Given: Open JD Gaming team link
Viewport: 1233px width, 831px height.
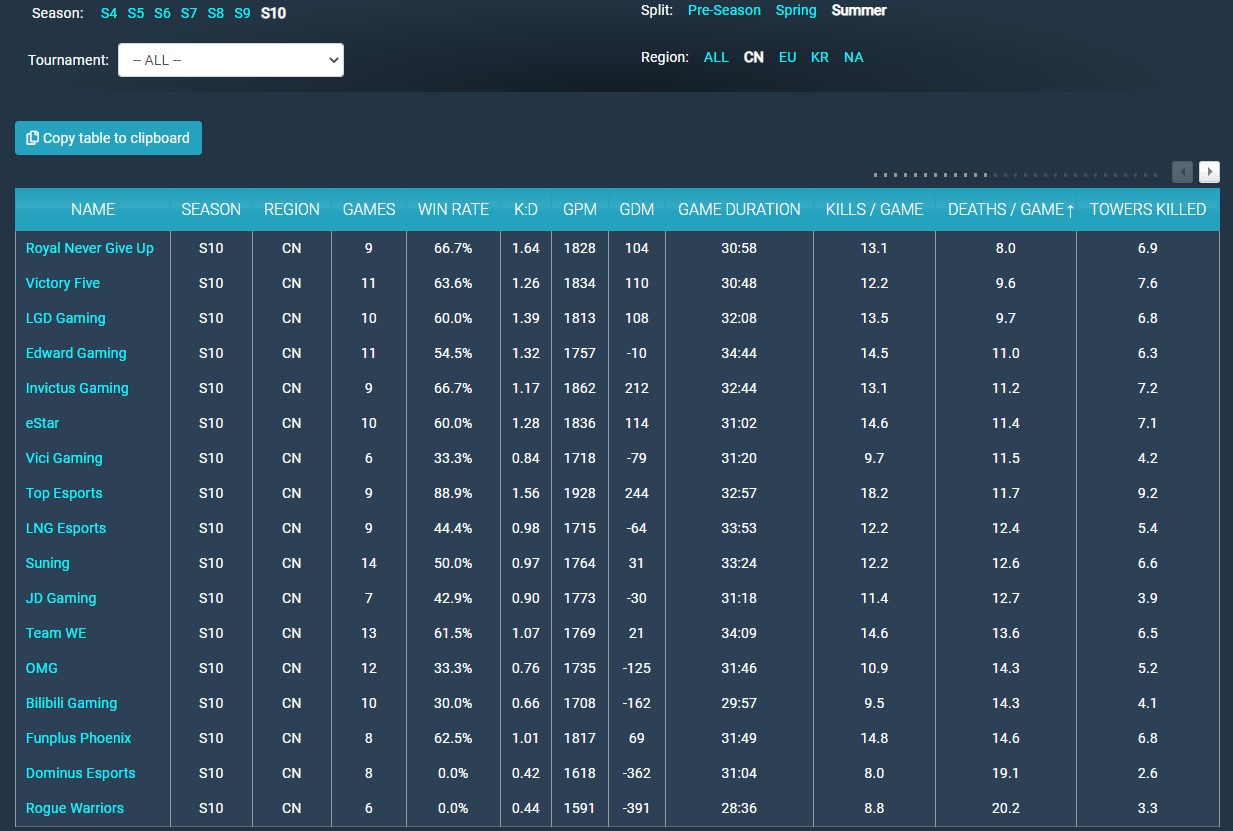Looking at the screenshot, I should 61,598.
